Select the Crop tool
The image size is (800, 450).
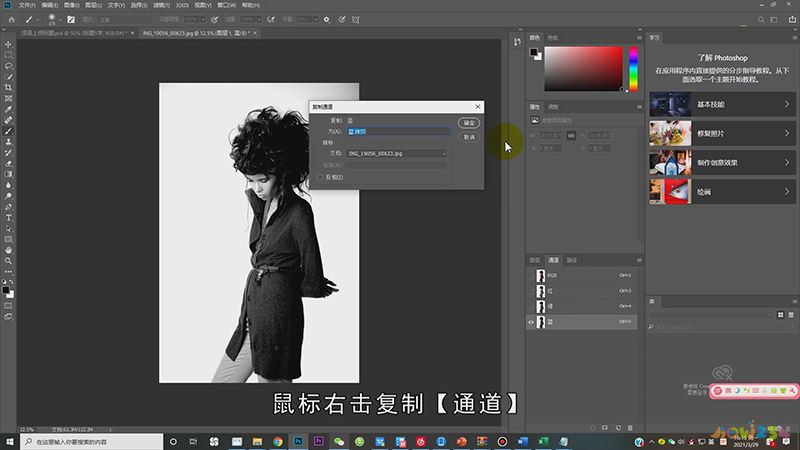click(8, 88)
